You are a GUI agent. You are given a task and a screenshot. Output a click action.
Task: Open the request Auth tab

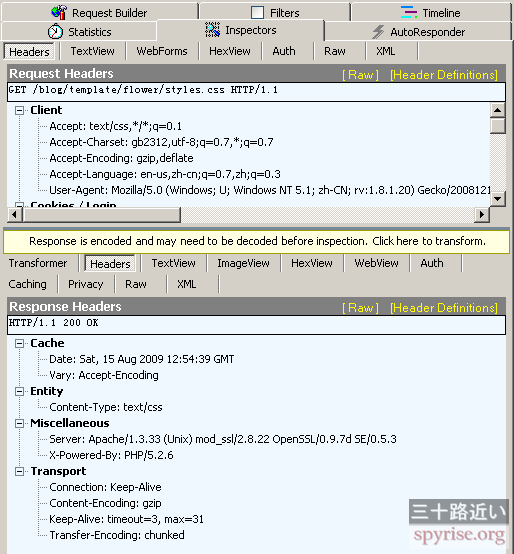pos(284,51)
